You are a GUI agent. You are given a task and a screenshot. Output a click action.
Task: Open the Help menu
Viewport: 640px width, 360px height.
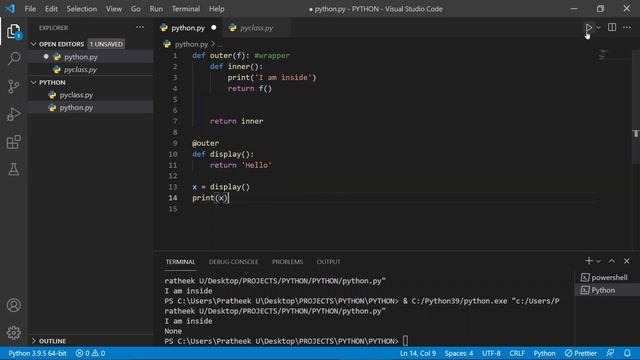[216, 9]
